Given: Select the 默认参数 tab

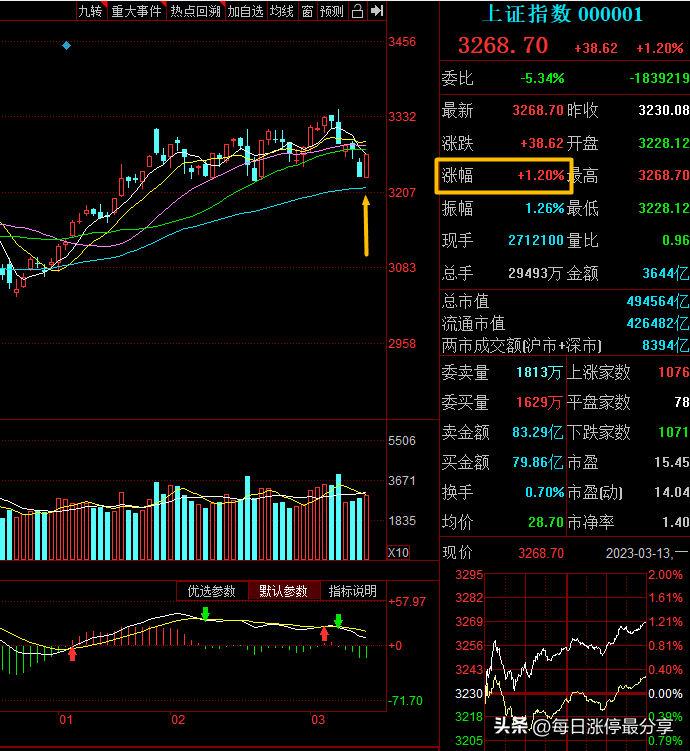Looking at the screenshot, I should click(284, 591).
